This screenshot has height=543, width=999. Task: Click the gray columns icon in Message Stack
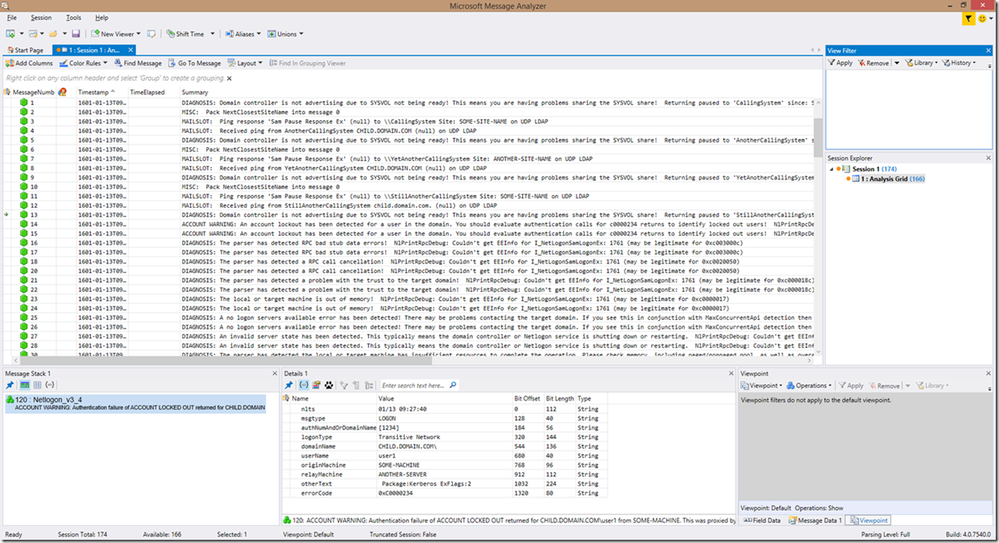click(38, 385)
